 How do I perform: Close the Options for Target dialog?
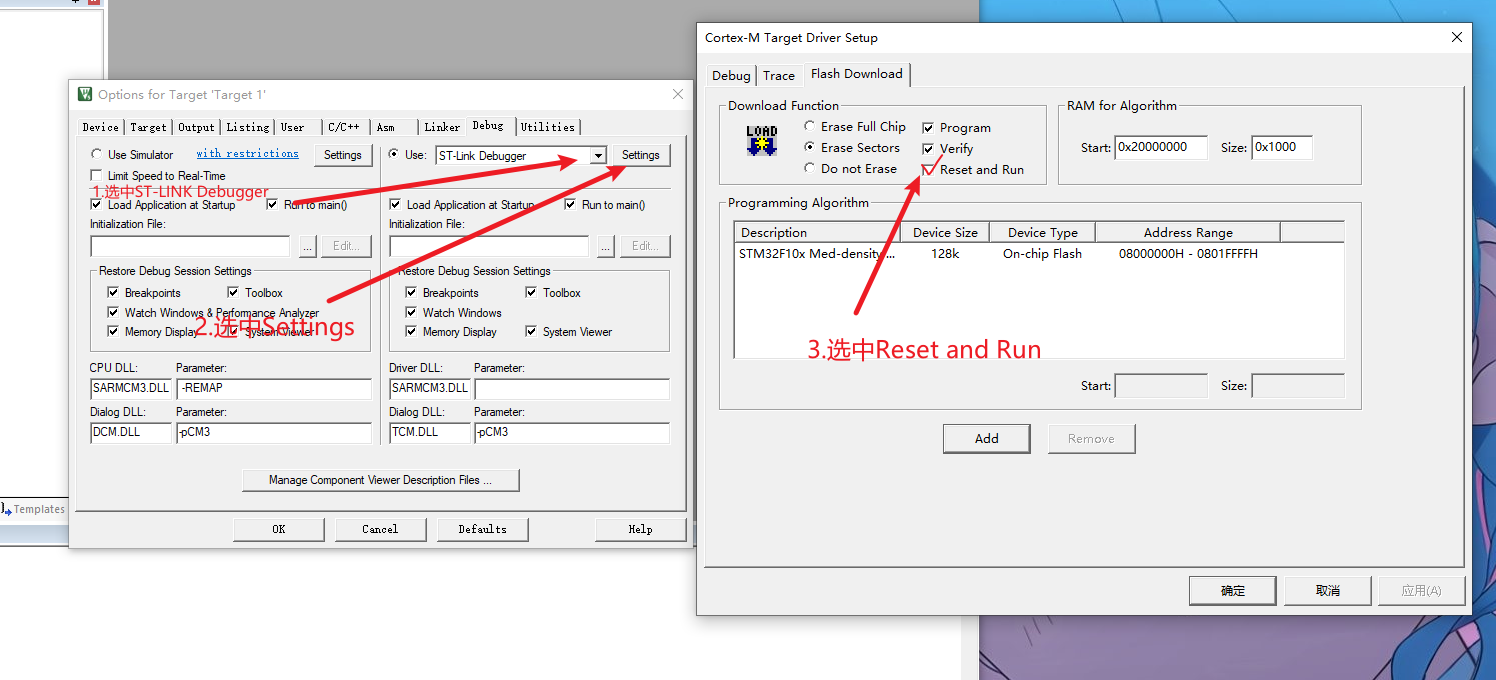tap(678, 94)
